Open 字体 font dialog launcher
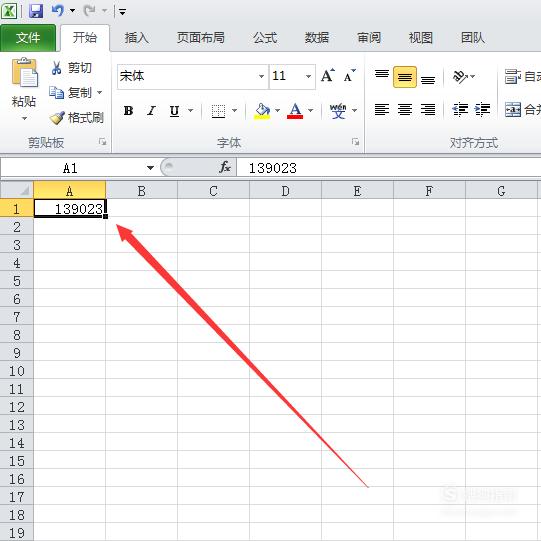Image resolution: width=541 pixels, height=541 pixels. click(355, 141)
